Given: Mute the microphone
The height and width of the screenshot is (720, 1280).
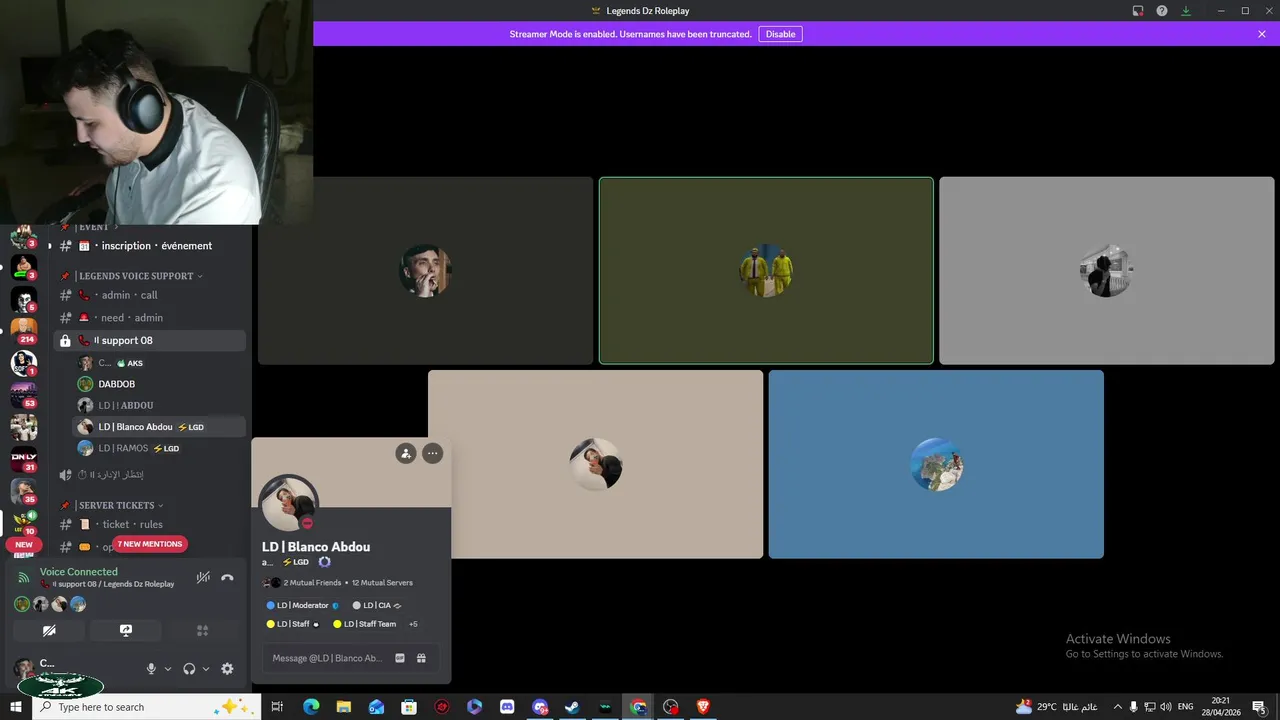Looking at the screenshot, I should [152, 669].
